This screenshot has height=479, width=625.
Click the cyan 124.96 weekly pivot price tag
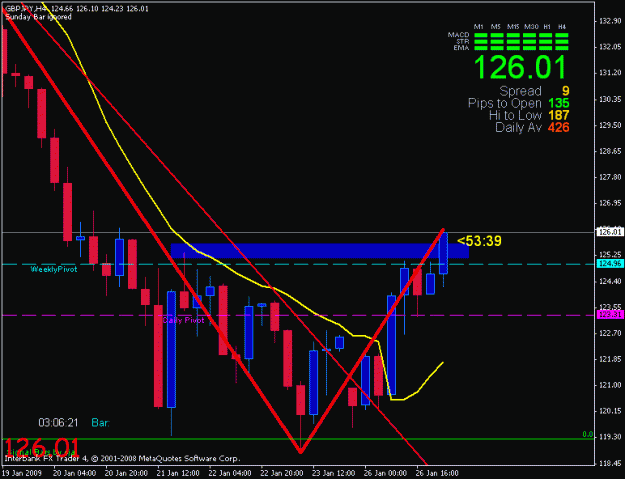(610, 263)
